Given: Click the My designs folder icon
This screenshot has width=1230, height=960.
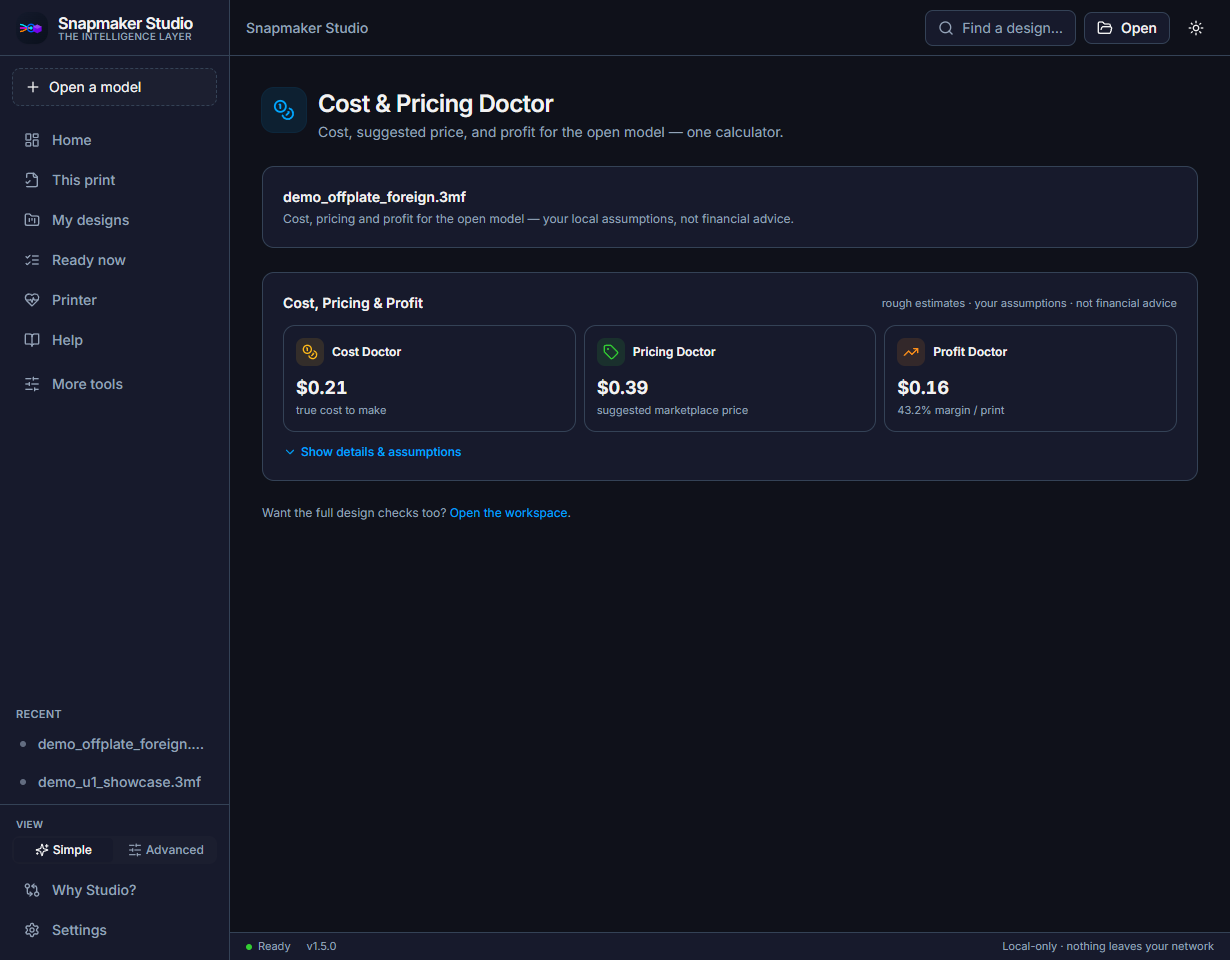Looking at the screenshot, I should (x=32, y=220).
